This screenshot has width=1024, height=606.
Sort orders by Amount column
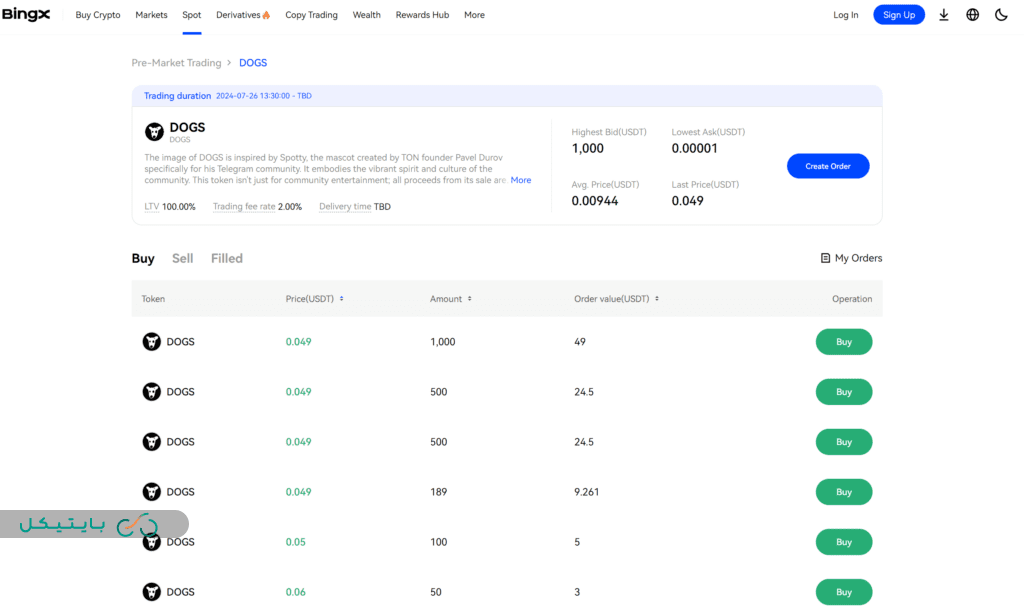tap(469, 299)
